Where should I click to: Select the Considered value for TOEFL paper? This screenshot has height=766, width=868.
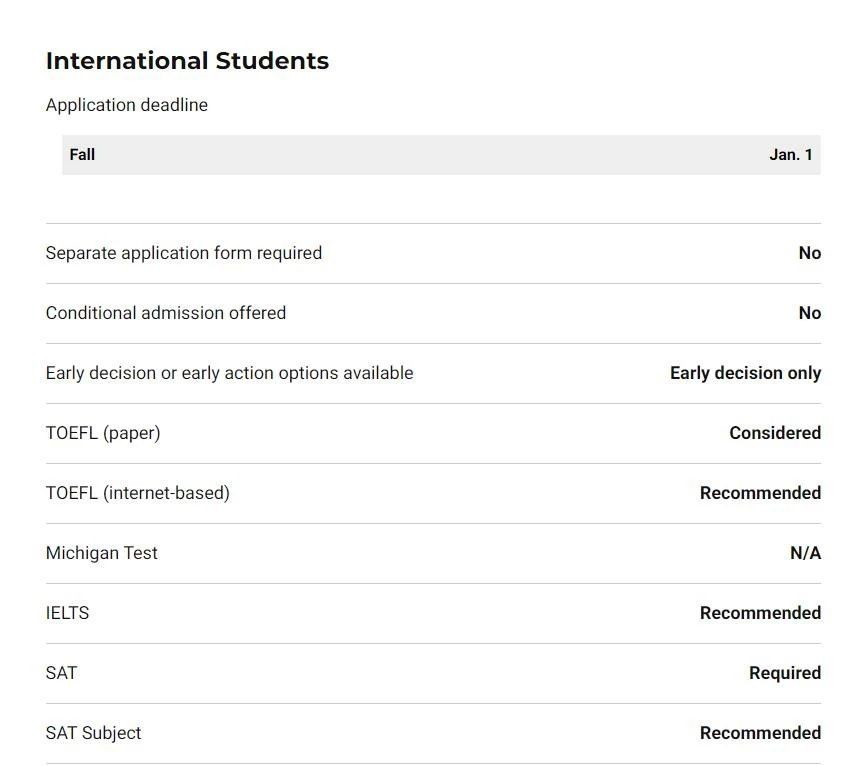(775, 433)
